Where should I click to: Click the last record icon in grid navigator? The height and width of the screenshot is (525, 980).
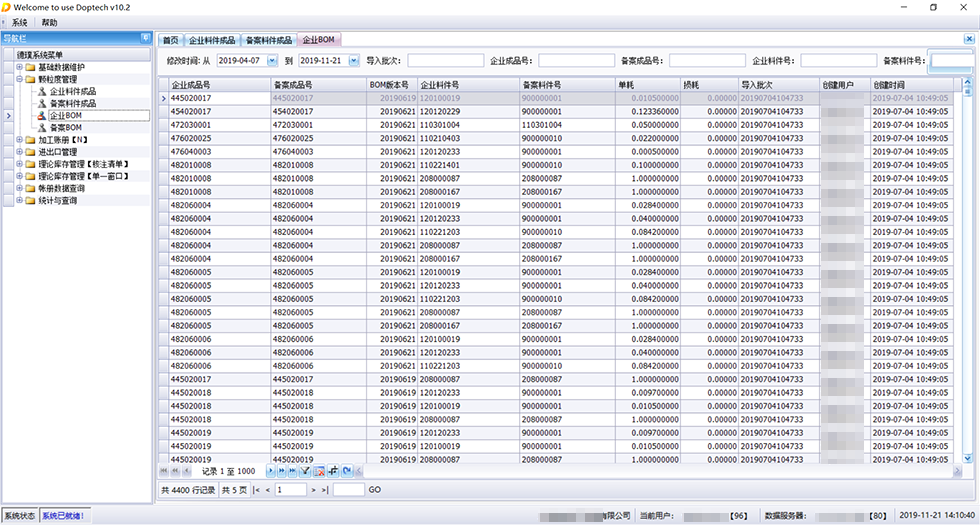(292, 470)
